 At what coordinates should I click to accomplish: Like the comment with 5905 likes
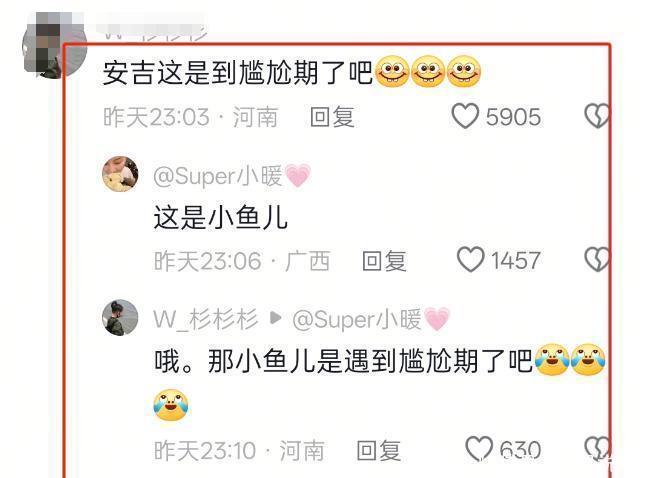pyautogui.click(x=465, y=116)
